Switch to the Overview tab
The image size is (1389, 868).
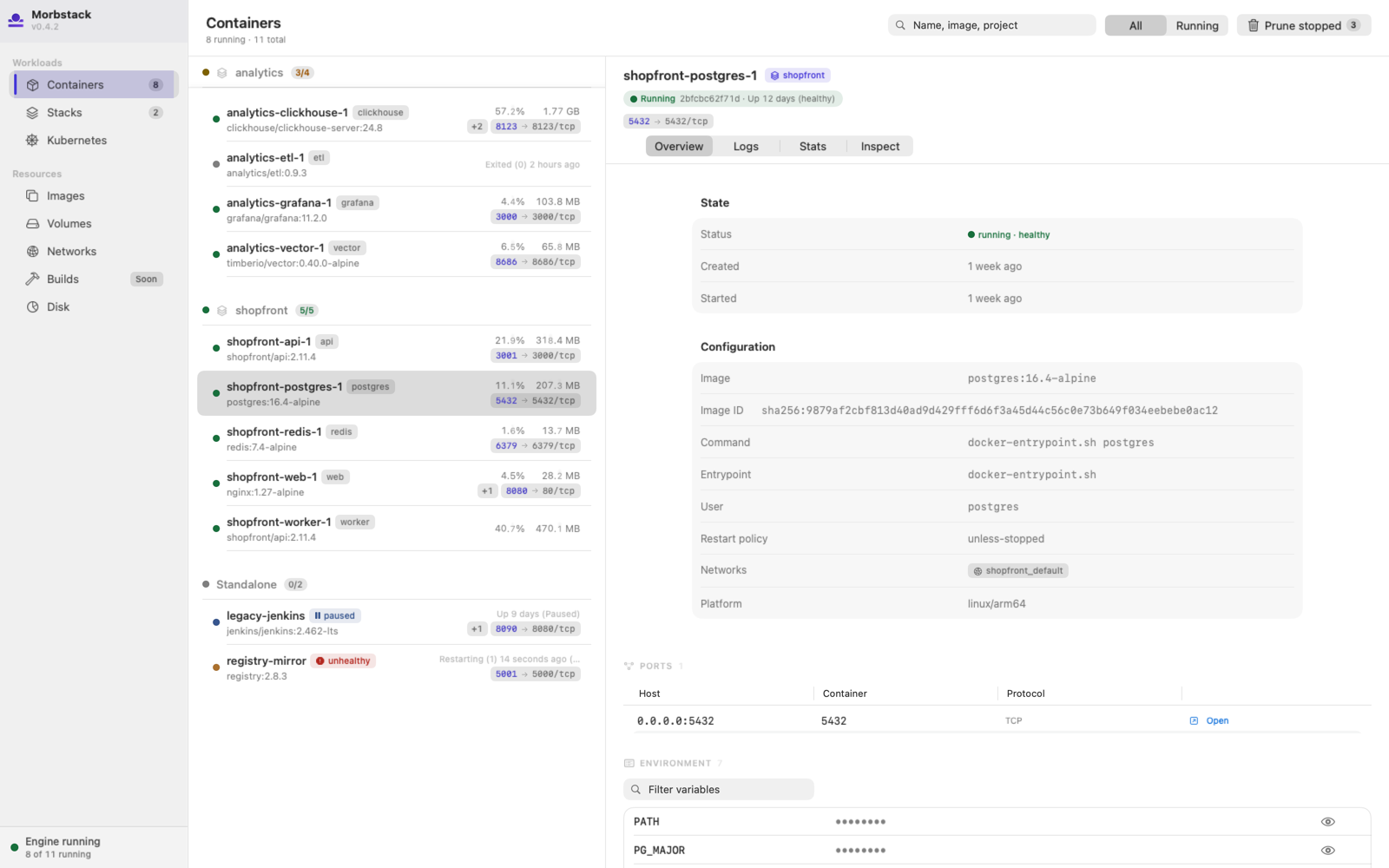679,147
